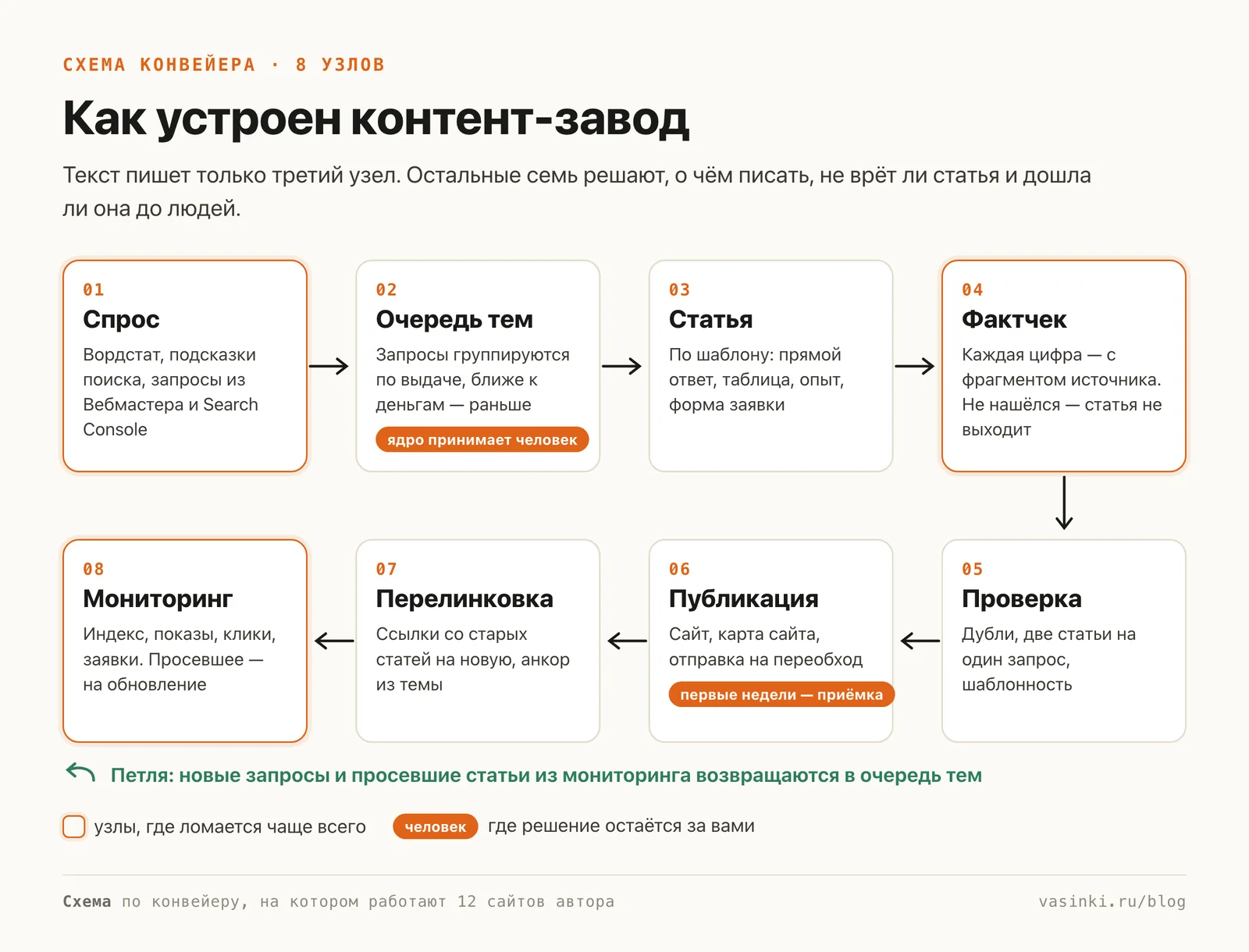Click the arrow from Спрос to Очередь тем
The width and height of the screenshot is (1249, 952).
tap(329, 366)
